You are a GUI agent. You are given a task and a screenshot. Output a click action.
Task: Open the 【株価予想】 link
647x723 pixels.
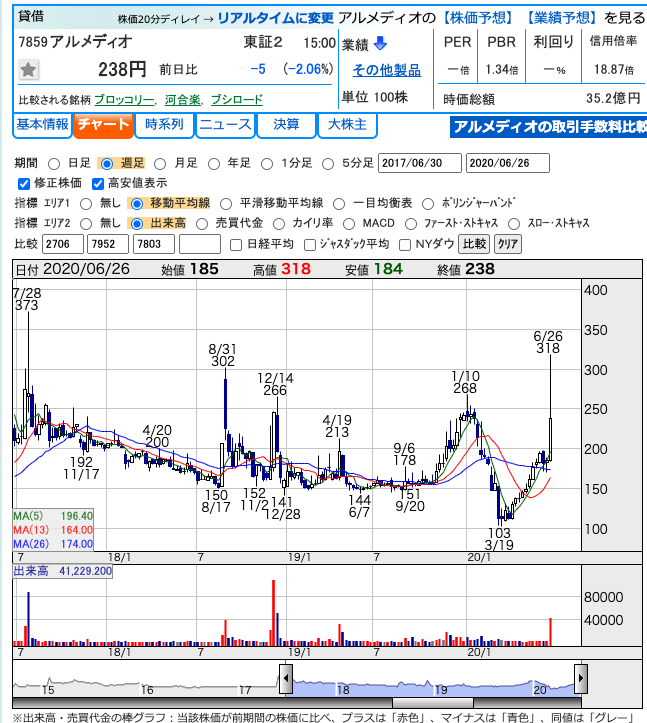pyautogui.click(x=478, y=18)
